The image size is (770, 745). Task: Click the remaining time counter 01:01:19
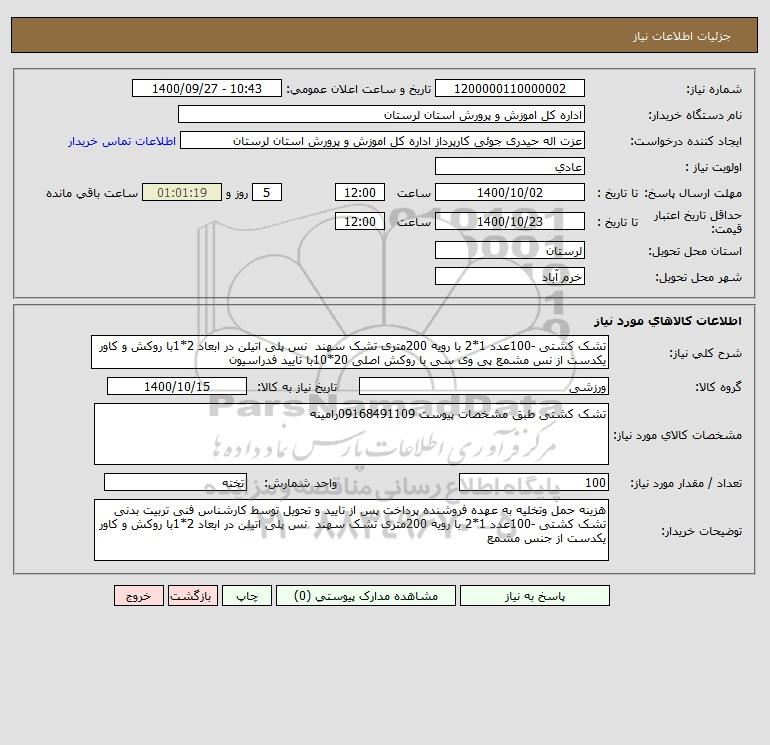tap(182, 193)
